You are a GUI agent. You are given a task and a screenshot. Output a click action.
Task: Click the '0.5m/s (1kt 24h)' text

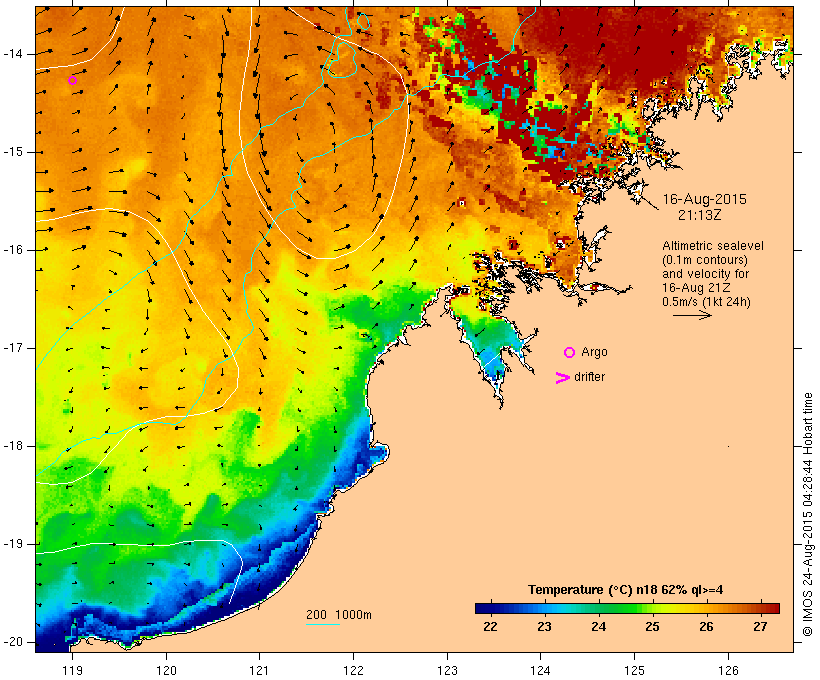coord(706,302)
